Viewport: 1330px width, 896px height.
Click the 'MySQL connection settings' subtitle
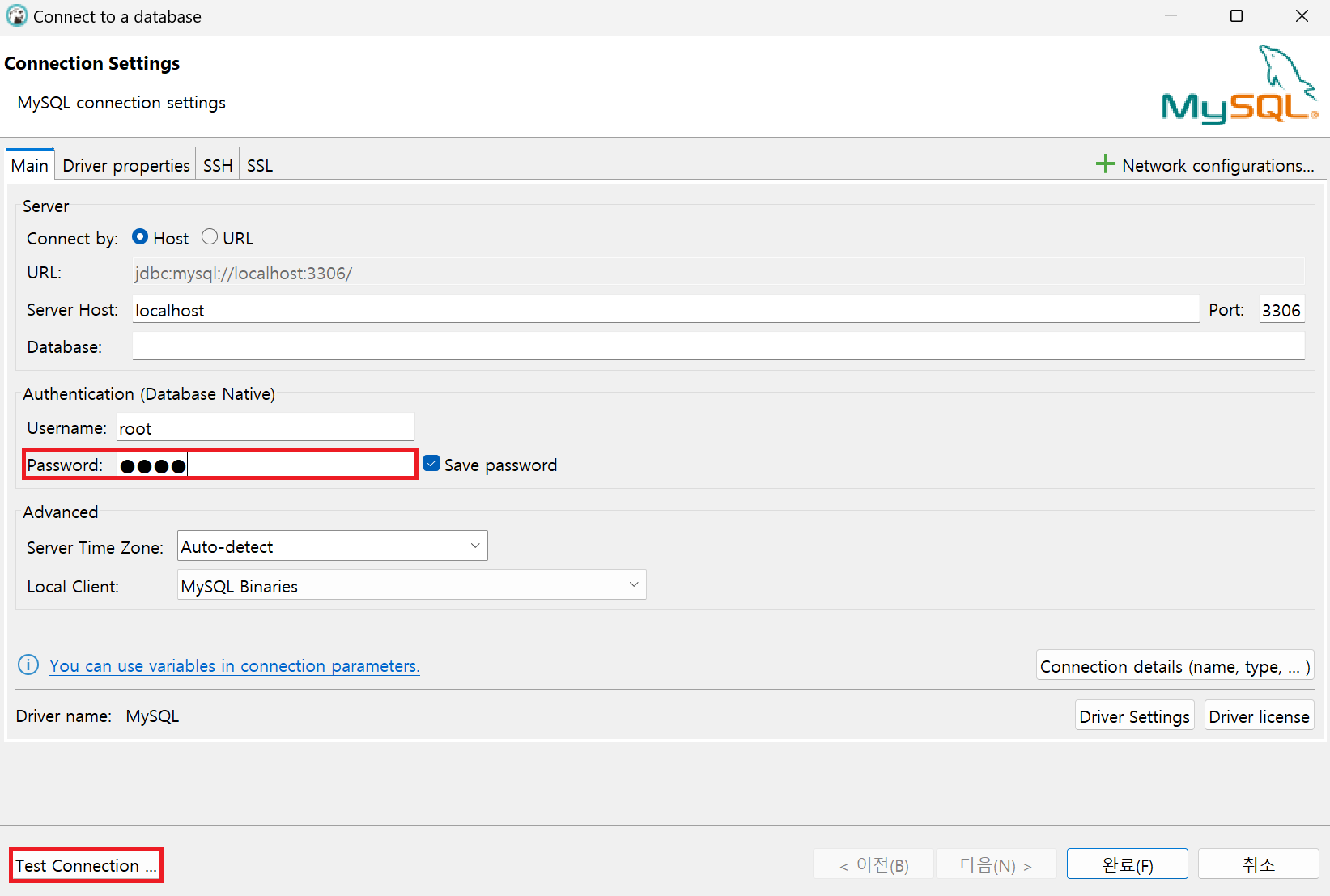[x=121, y=103]
